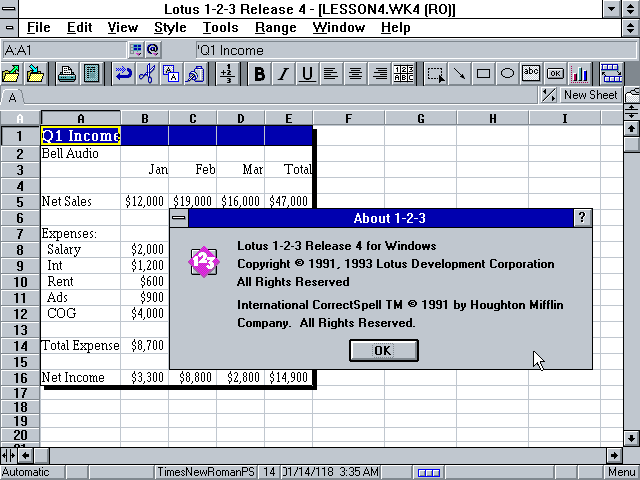Click the horizontal scrollbar left arrow

(26, 455)
